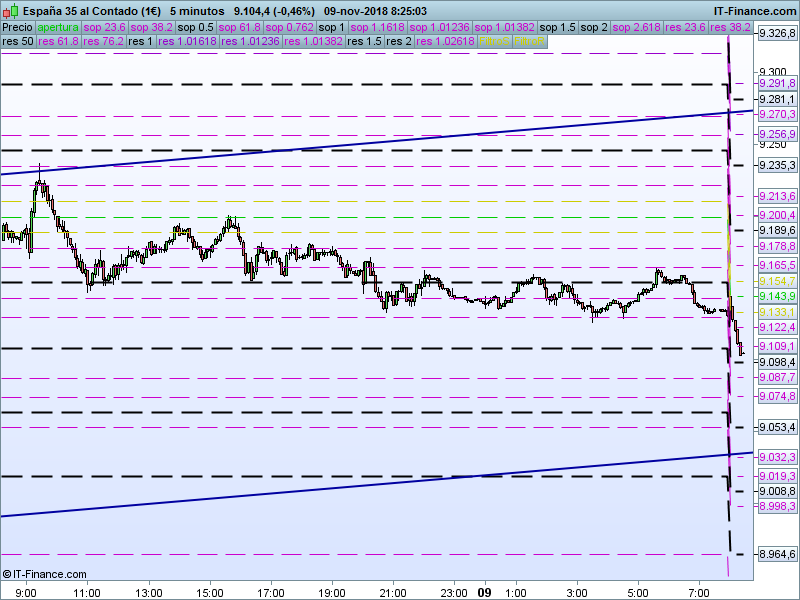This screenshot has height=600, width=800.
Task: Click the sop 2.618 legend tag
Action: click(x=637, y=28)
